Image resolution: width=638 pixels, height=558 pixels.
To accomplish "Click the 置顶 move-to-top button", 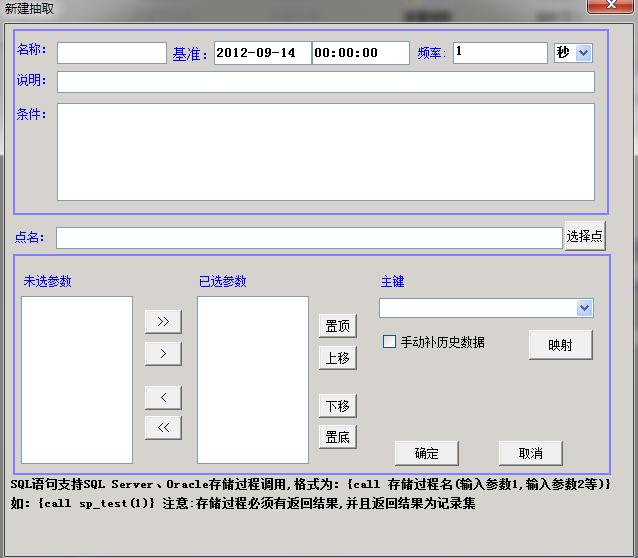I will pyautogui.click(x=338, y=326).
